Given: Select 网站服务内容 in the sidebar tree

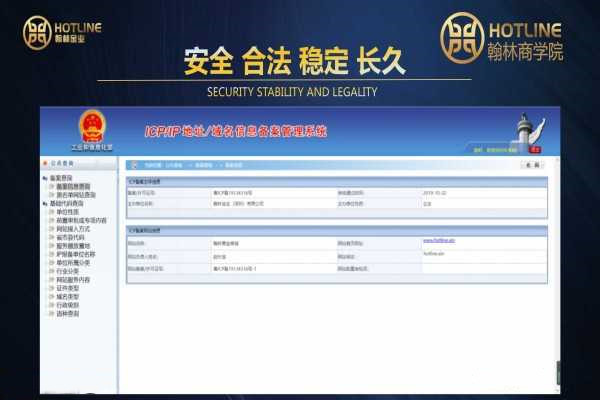Looking at the screenshot, I should pos(73,280).
